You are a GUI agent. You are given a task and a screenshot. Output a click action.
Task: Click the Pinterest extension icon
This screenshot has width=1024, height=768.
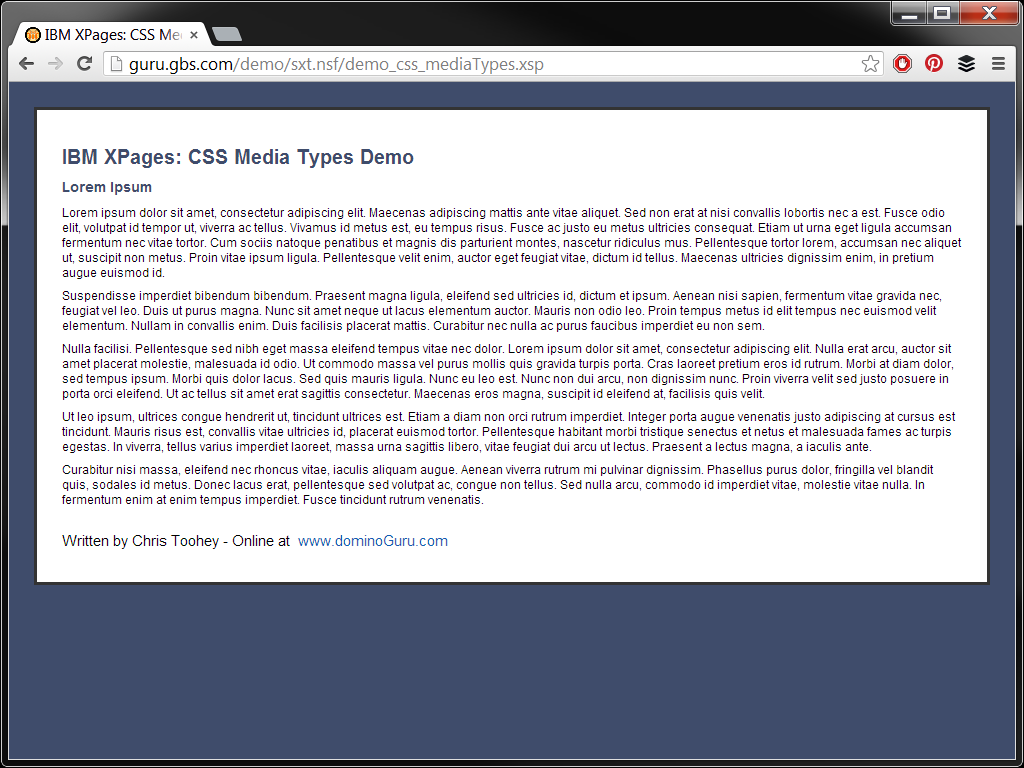934,63
